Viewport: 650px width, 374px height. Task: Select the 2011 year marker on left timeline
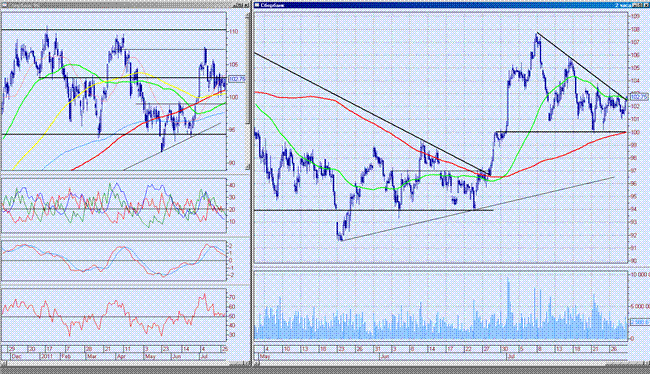pos(46,356)
